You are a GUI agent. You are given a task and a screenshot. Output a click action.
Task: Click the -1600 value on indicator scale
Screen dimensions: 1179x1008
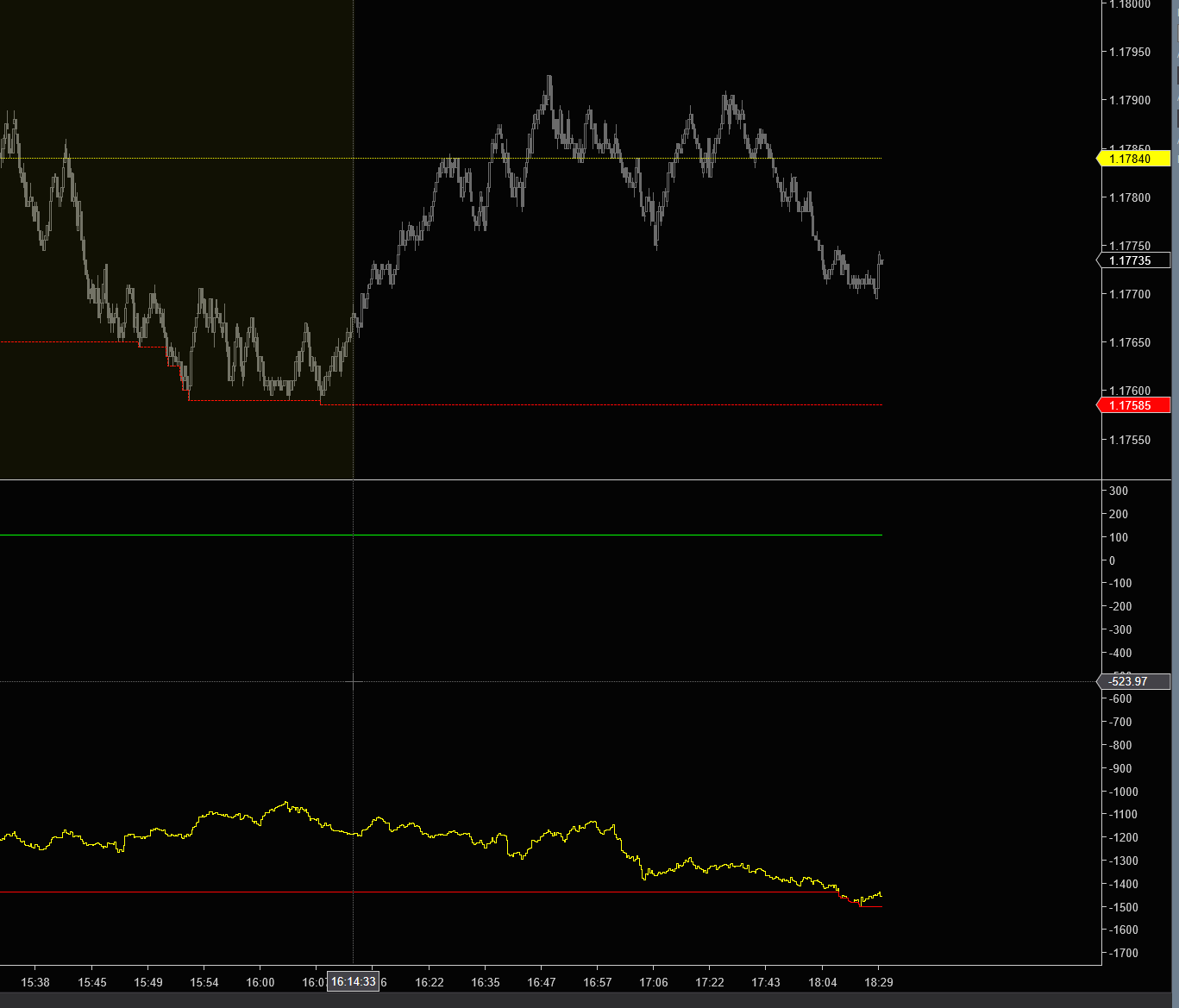click(x=1124, y=930)
